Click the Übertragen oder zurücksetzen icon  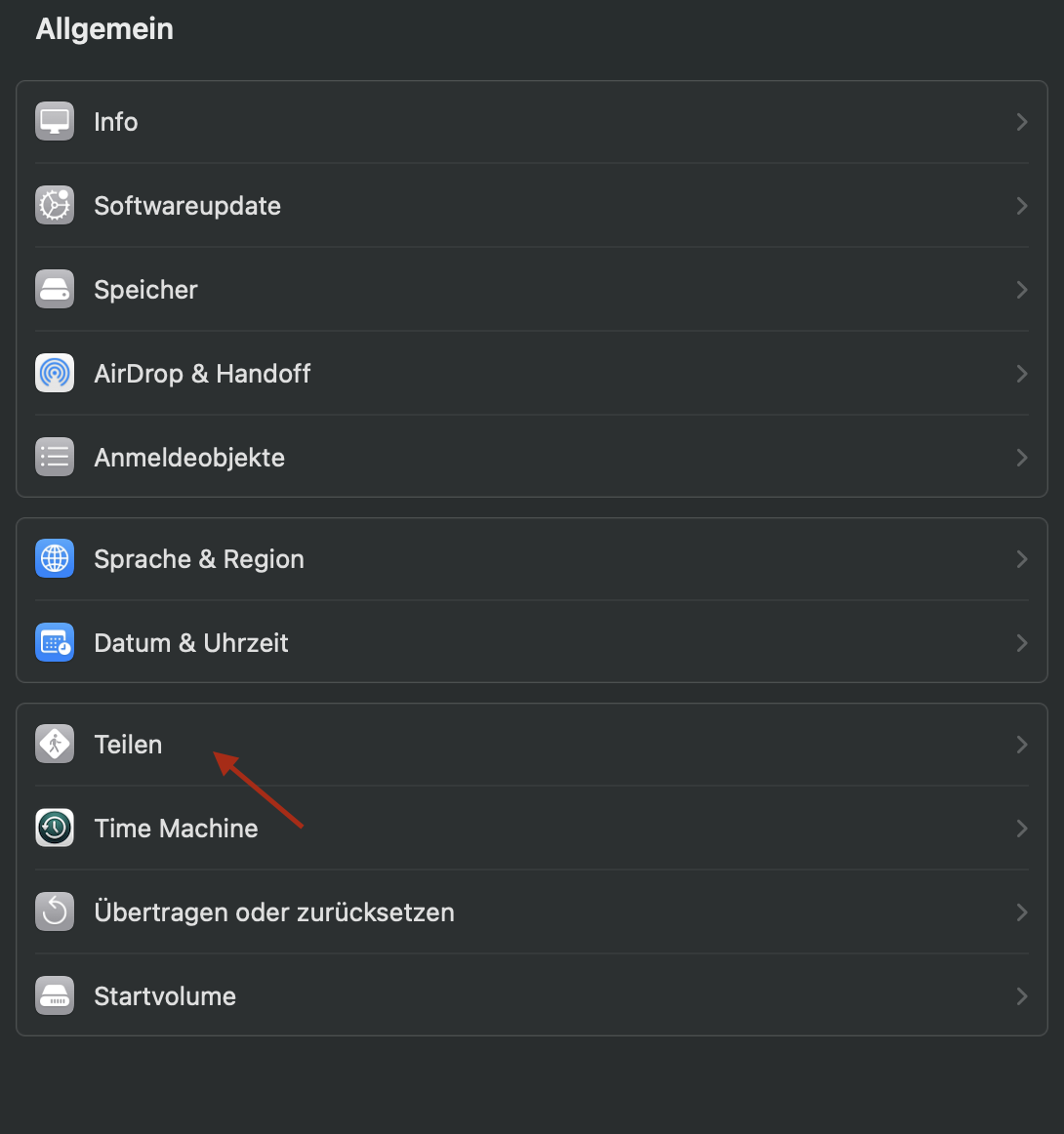tap(55, 912)
